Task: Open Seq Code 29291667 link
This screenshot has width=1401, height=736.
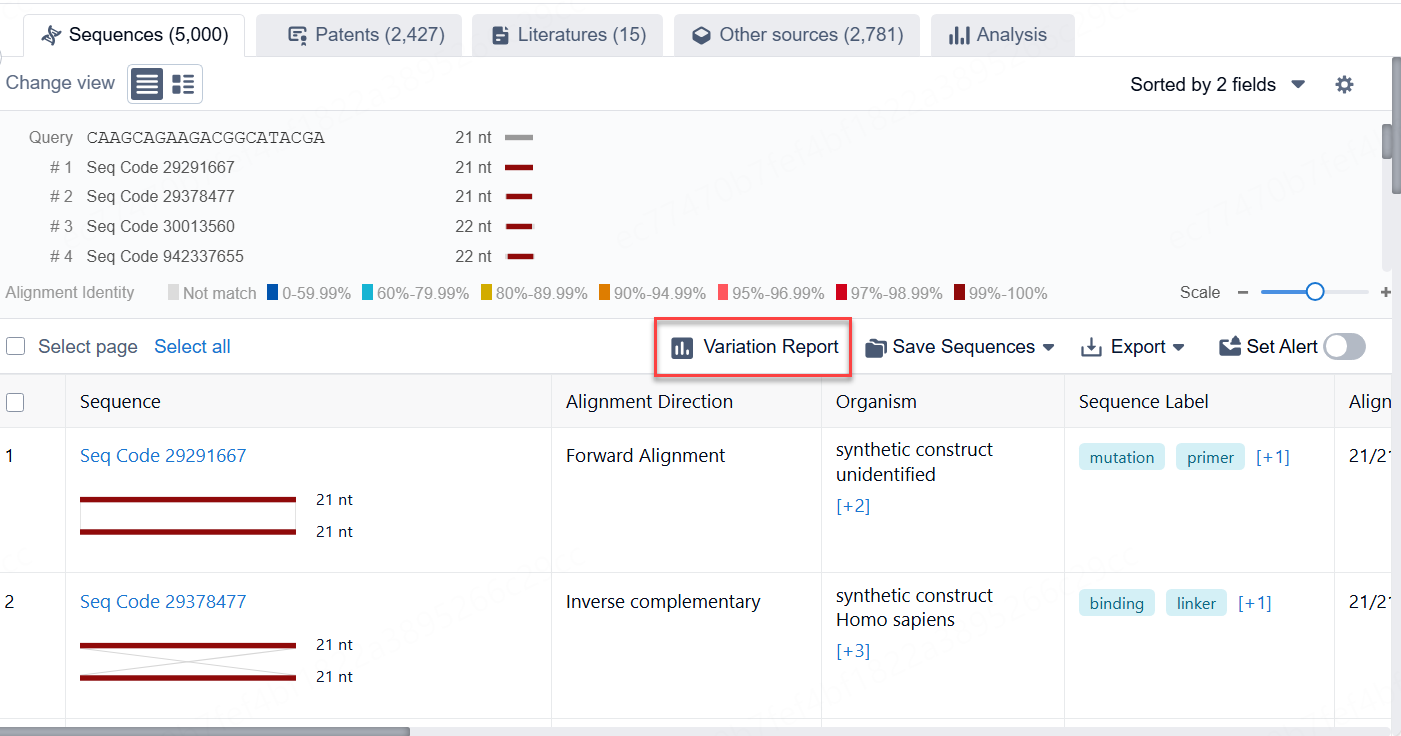Action: click(163, 456)
